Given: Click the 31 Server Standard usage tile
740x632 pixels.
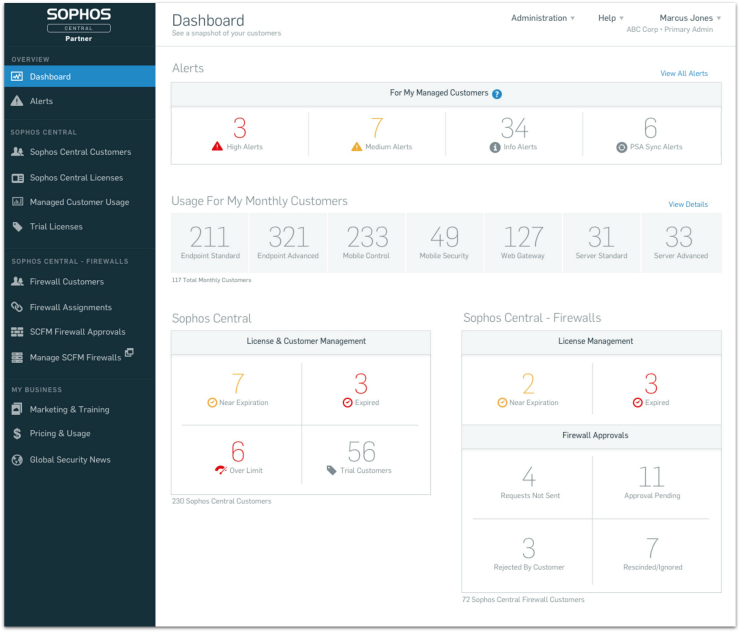Looking at the screenshot, I should tap(601, 243).
